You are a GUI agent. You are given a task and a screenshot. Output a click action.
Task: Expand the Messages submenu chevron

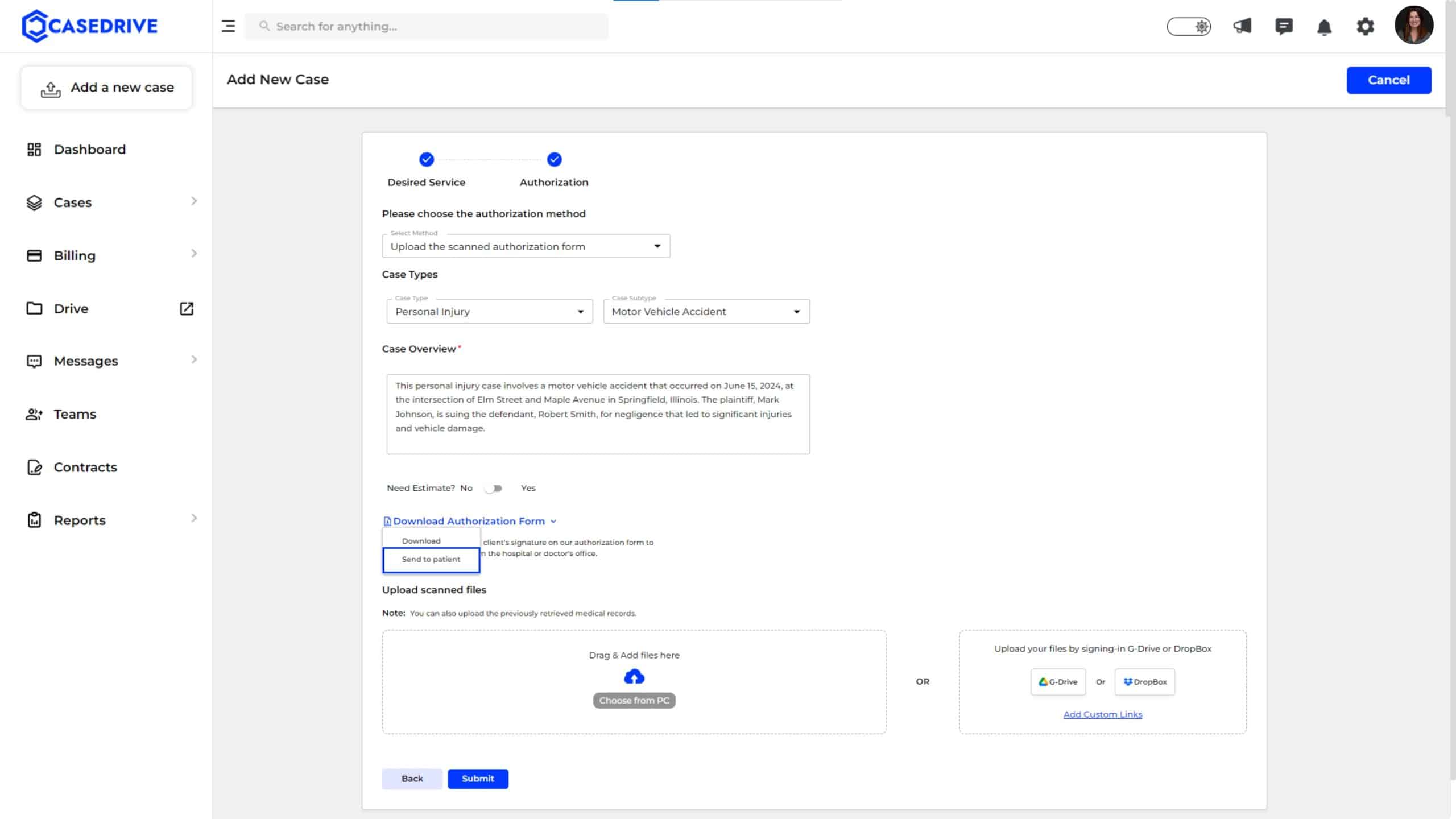point(194,359)
